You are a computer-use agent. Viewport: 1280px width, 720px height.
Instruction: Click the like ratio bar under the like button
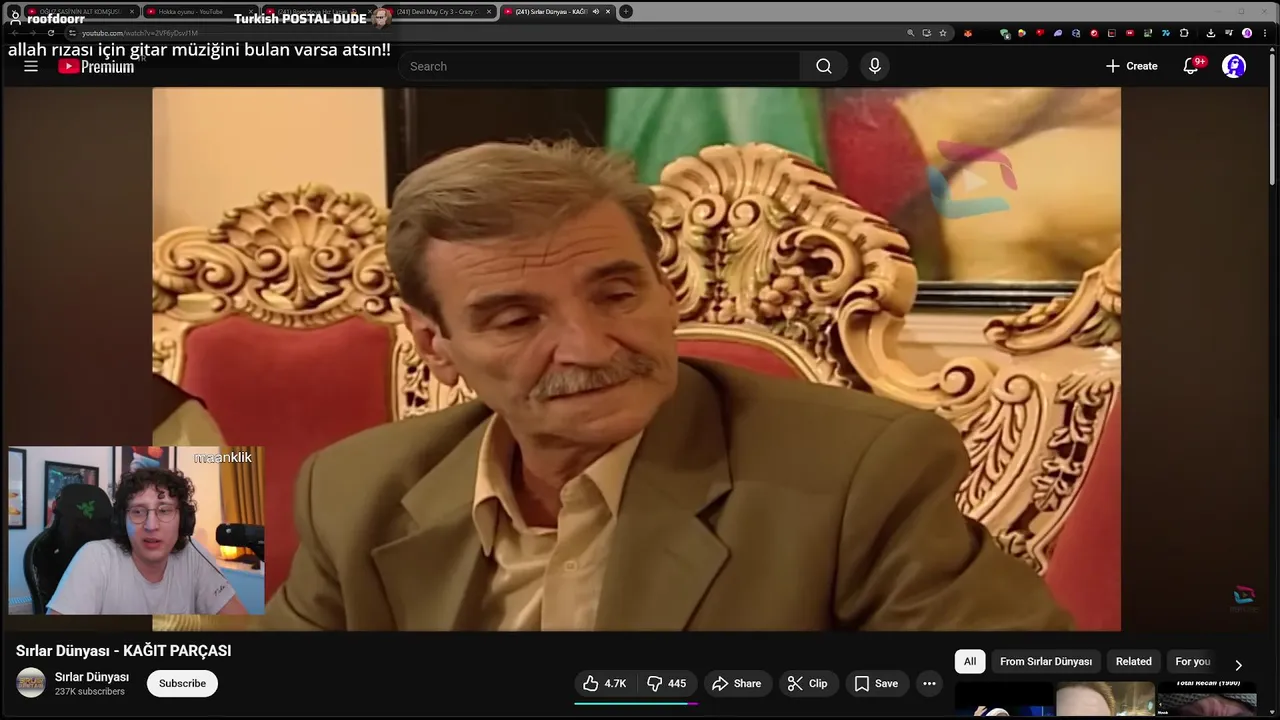coord(636,703)
